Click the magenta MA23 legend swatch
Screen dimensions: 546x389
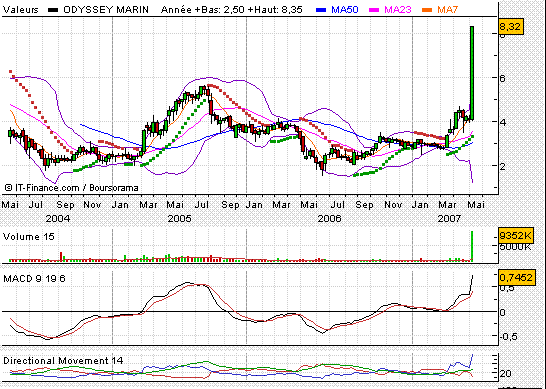374,10
